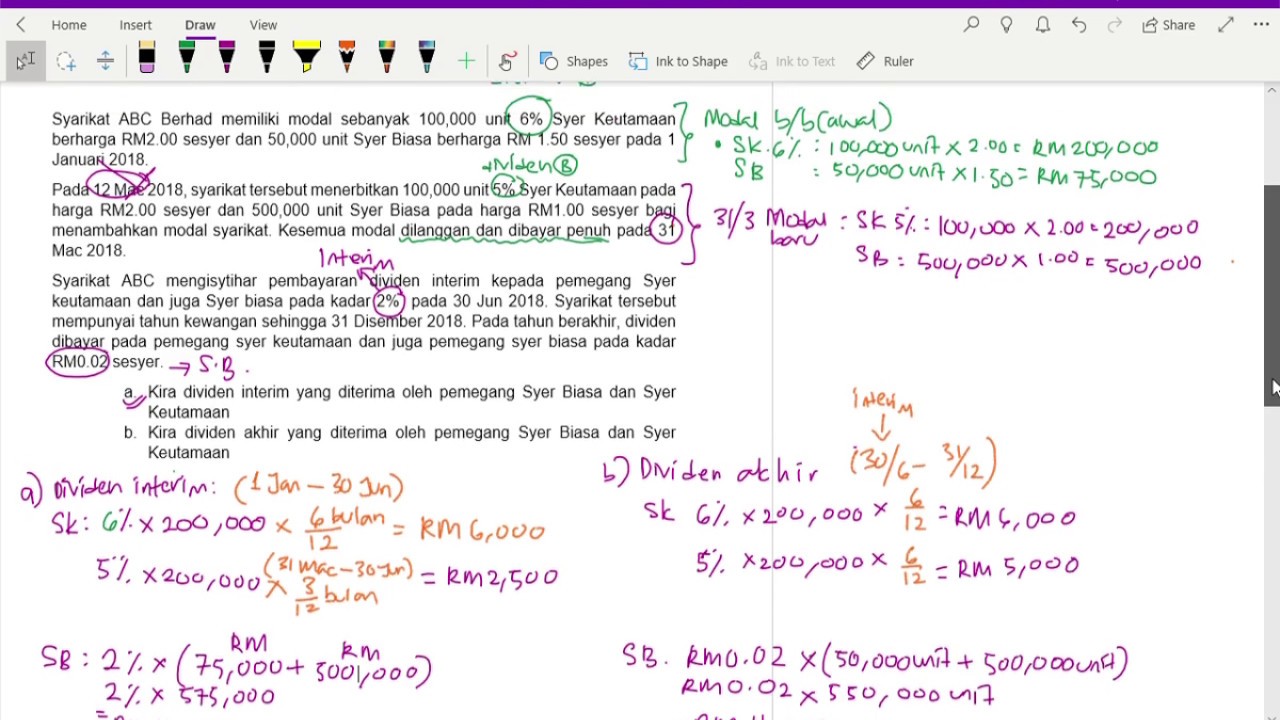
Task: Choose the yellow highlighter
Action: pyautogui.click(x=307, y=59)
